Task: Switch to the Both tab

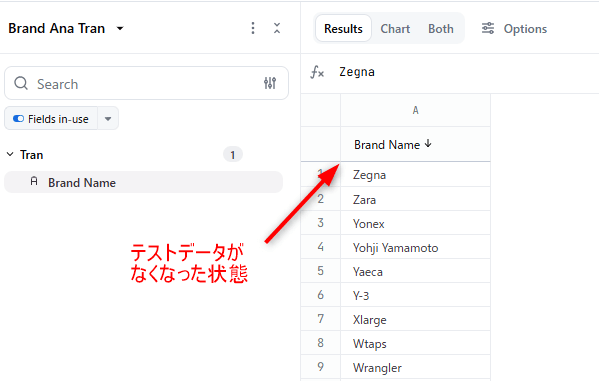Action: coord(440,29)
